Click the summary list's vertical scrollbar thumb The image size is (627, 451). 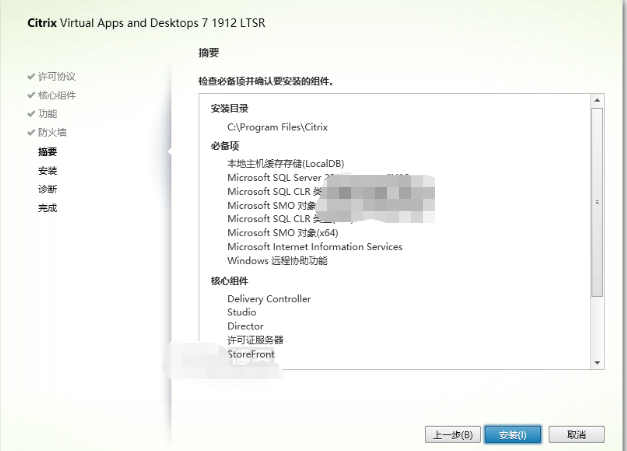597,202
